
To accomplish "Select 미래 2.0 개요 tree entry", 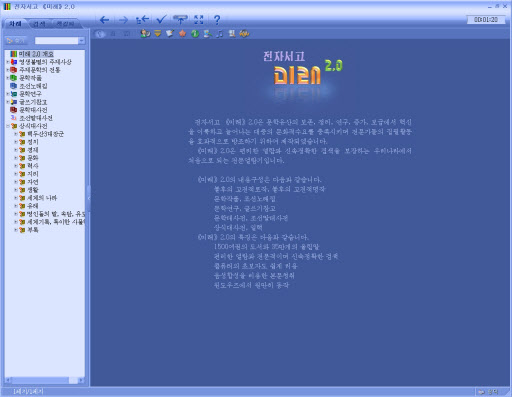I will pyautogui.click(x=36, y=54).
